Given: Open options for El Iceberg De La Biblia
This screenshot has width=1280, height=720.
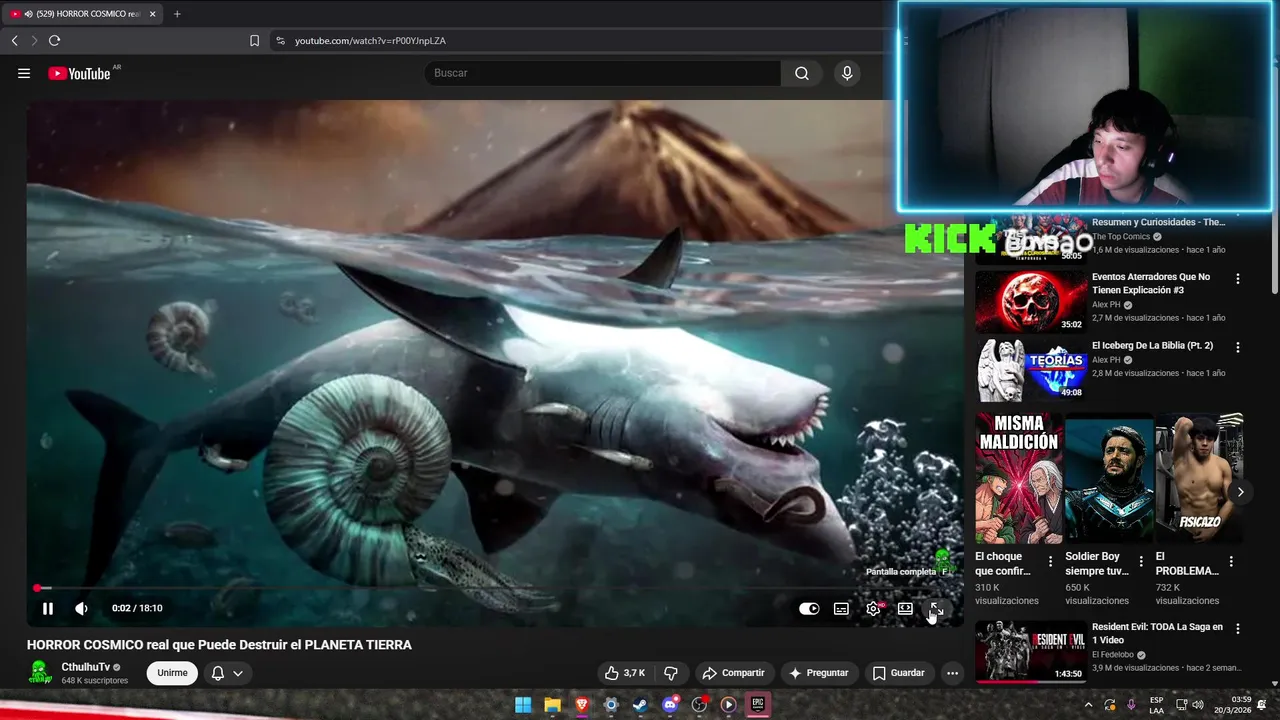Looking at the screenshot, I should 1238,347.
